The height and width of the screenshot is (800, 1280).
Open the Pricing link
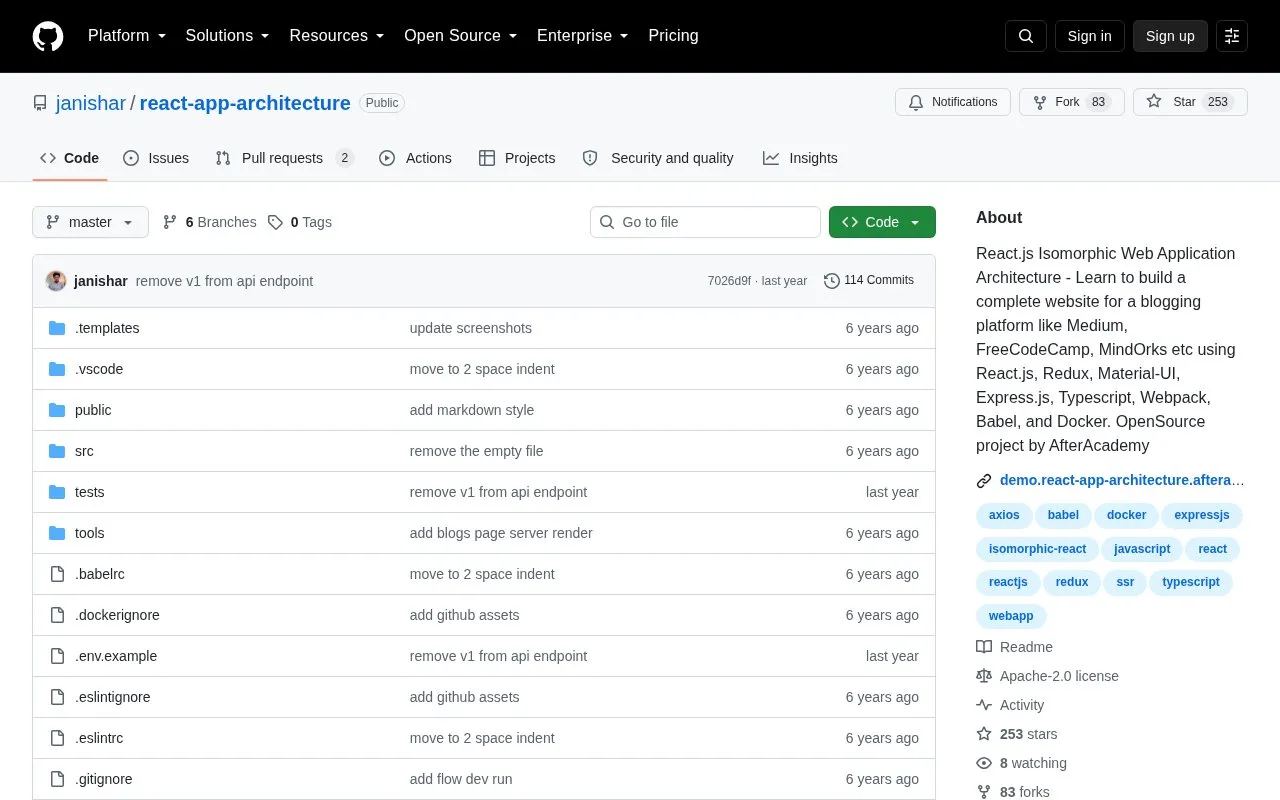coord(673,36)
